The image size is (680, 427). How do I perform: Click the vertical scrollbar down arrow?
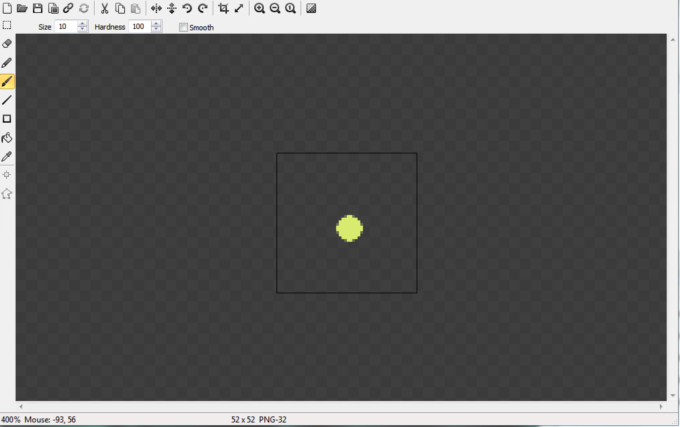coord(673,395)
